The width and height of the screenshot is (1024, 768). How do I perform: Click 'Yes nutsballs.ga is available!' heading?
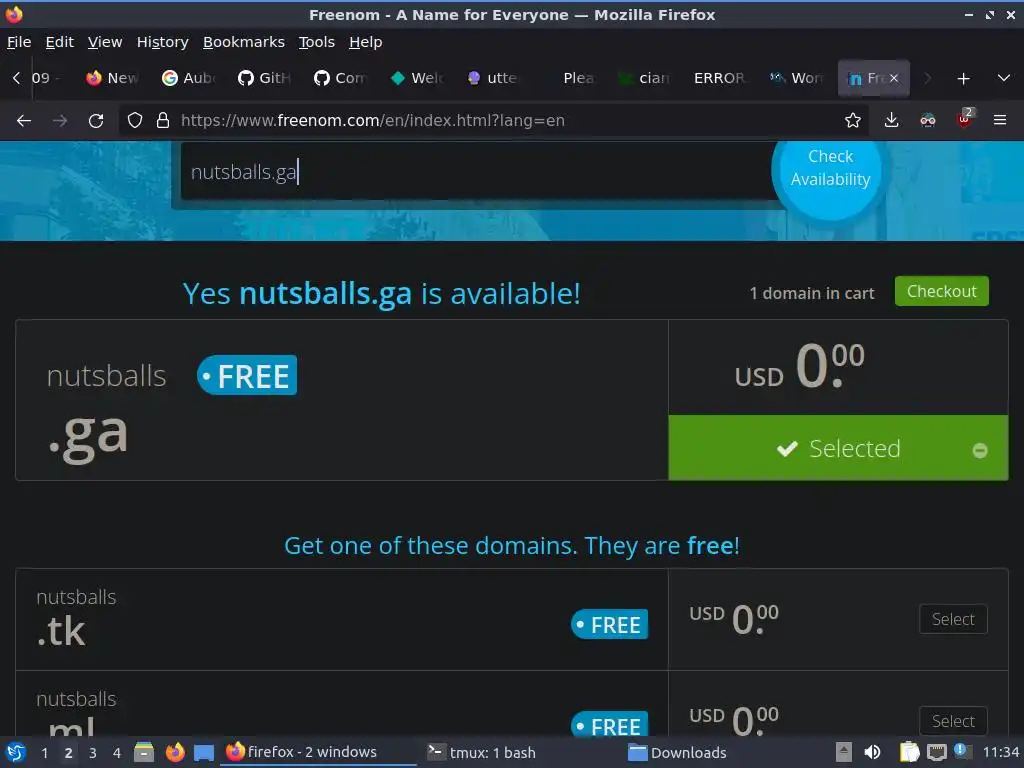point(381,294)
